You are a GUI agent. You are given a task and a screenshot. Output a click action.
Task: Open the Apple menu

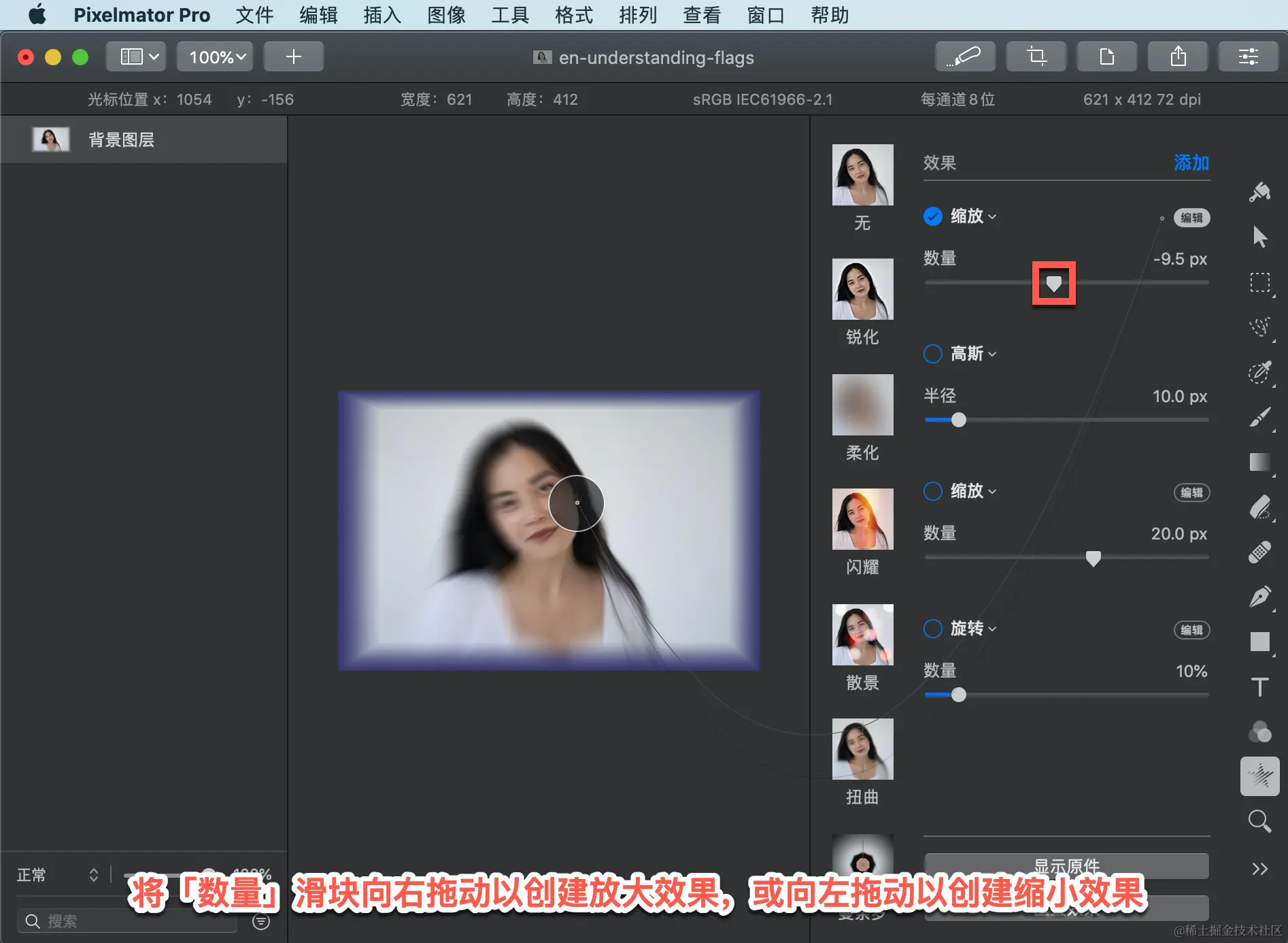[37, 14]
